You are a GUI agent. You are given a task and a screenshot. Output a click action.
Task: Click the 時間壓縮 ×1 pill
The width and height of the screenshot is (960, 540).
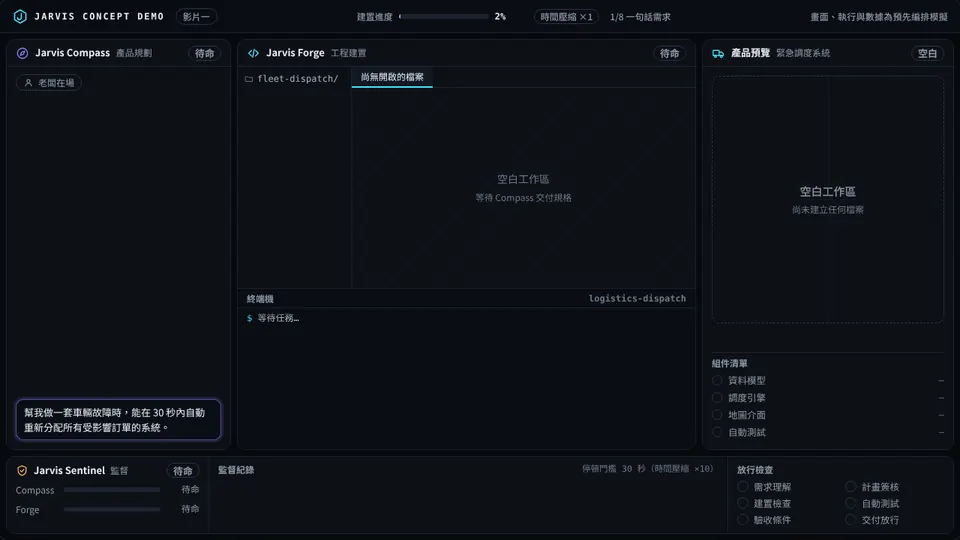click(566, 17)
